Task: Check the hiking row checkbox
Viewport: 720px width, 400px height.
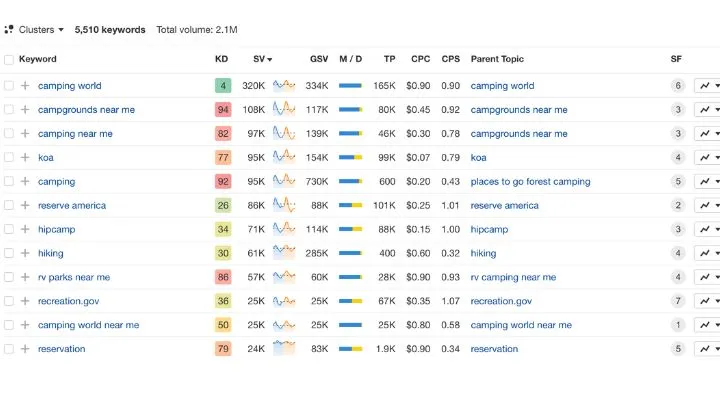Action: pos(9,253)
